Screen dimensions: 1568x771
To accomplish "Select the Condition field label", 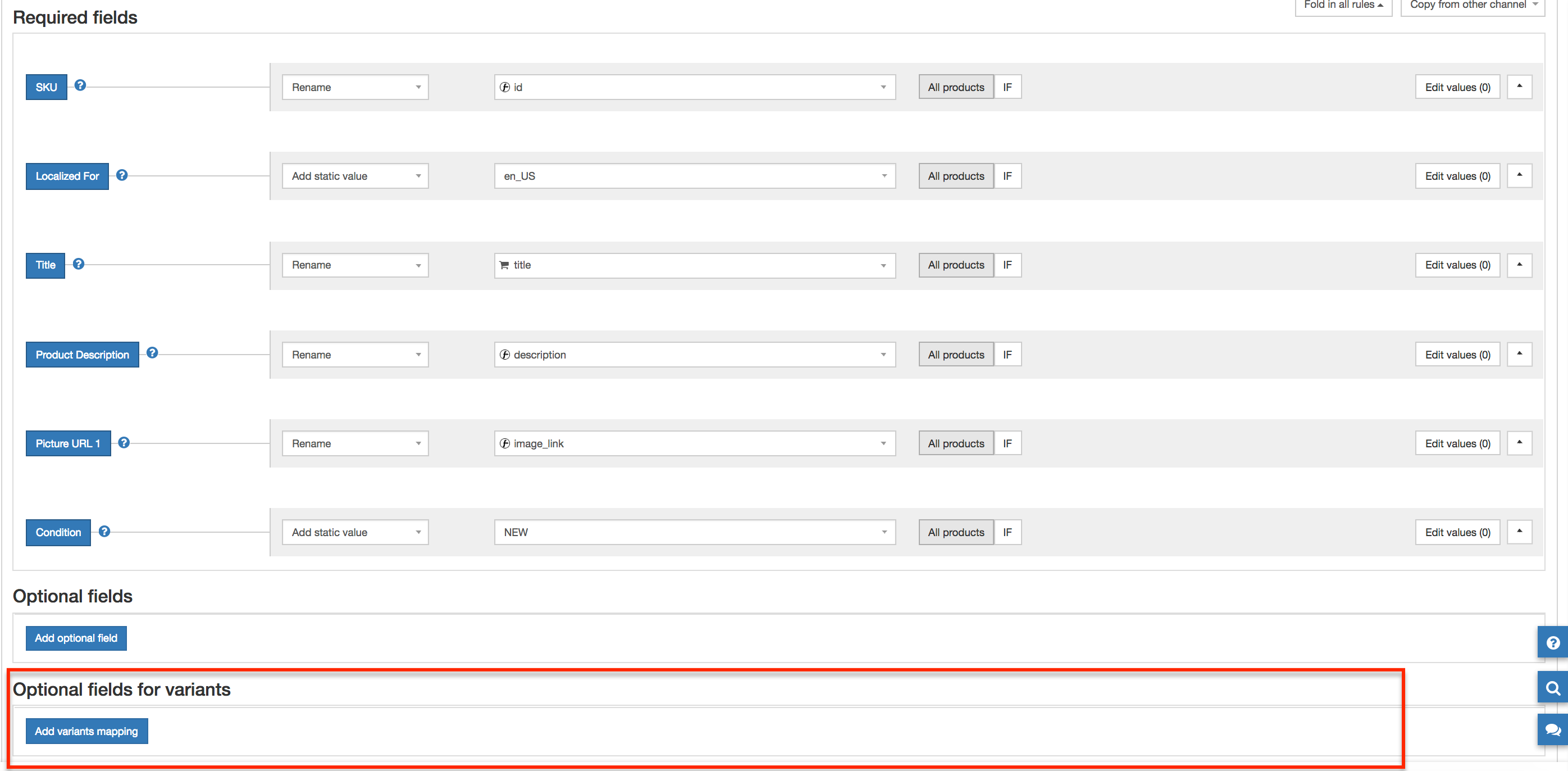I will [58, 532].
